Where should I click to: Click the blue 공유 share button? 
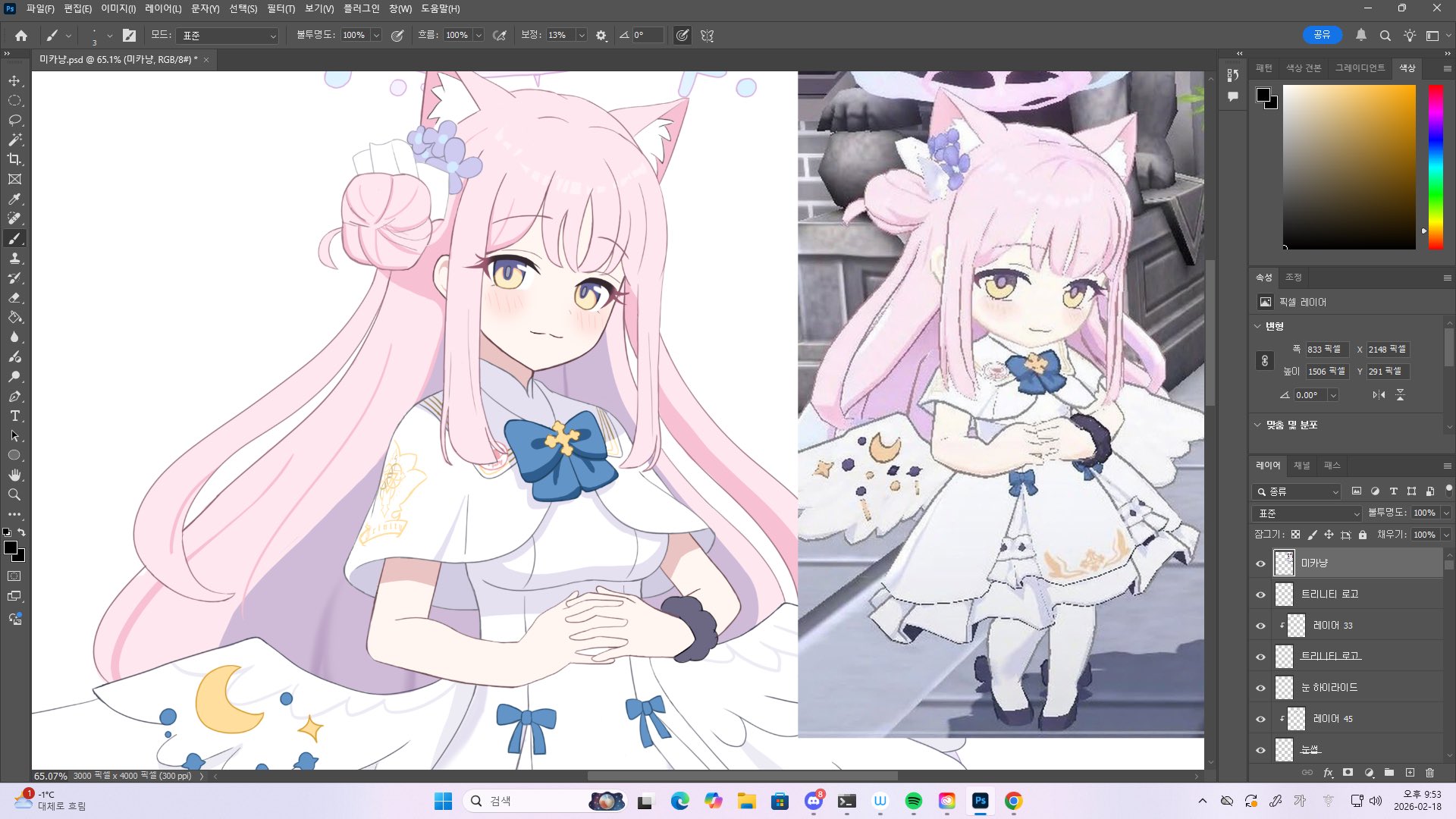pos(1322,35)
